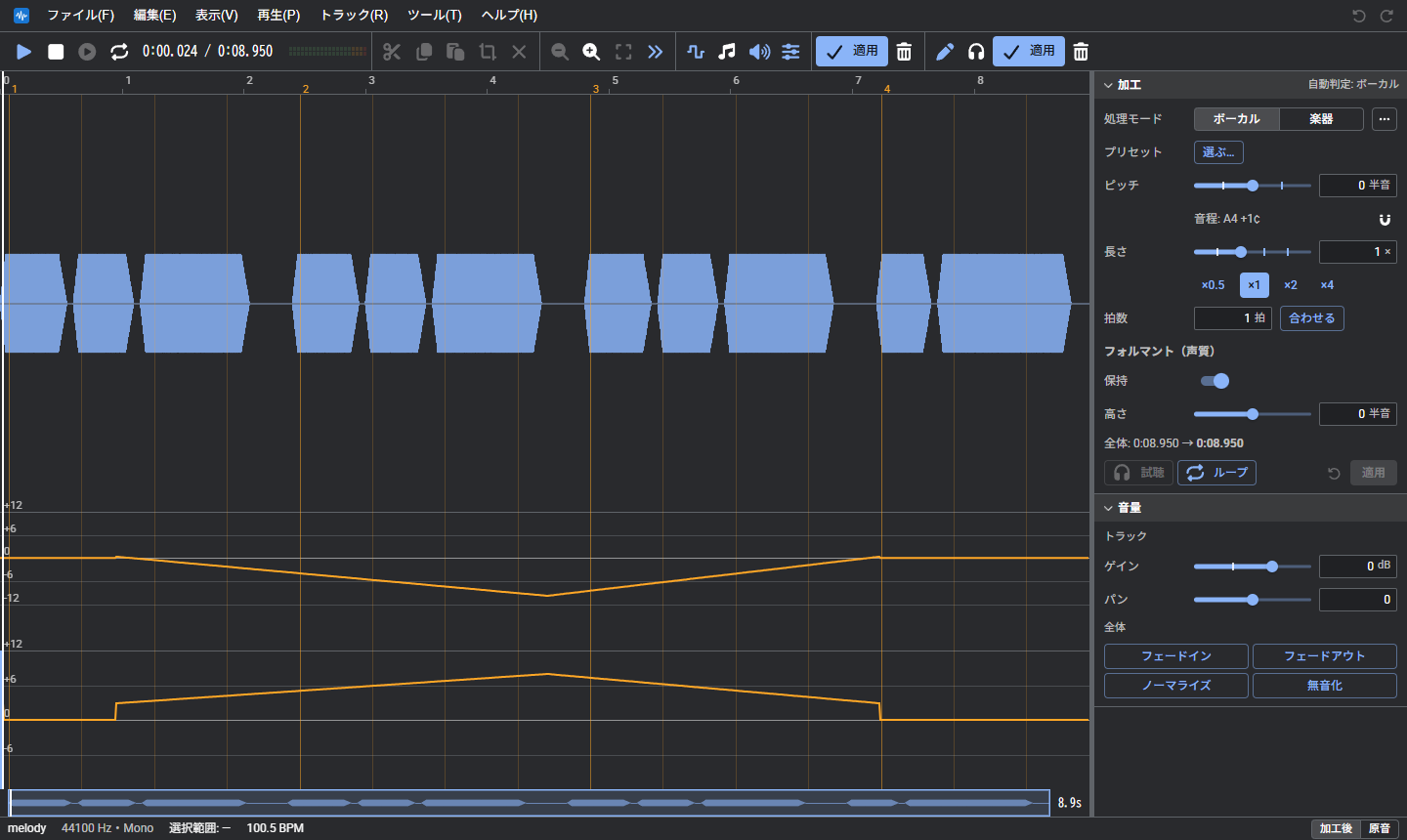Image resolution: width=1407 pixels, height=840 pixels.
Task: Set length multiplier to ×2
Action: click(1291, 285)
